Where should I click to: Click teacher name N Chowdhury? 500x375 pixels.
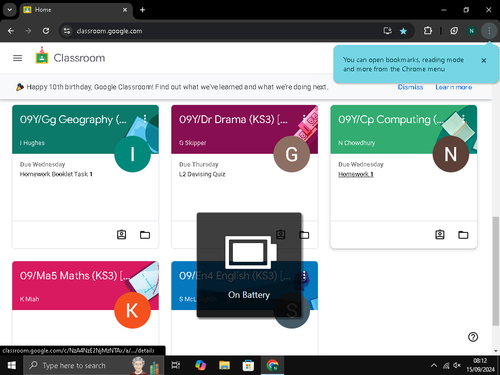point(357,143)
